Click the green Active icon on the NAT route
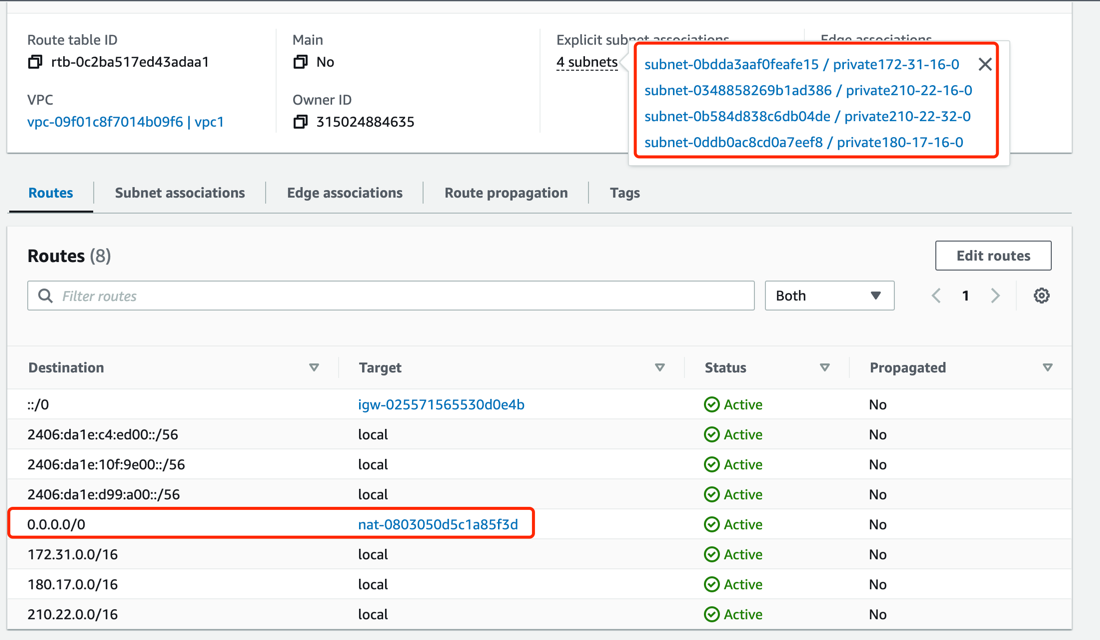 713,524
